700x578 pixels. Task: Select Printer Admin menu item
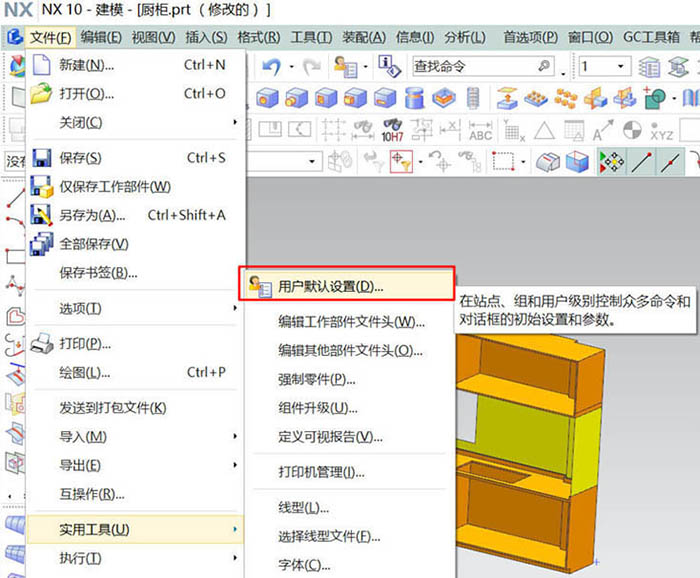click(350, 472)
